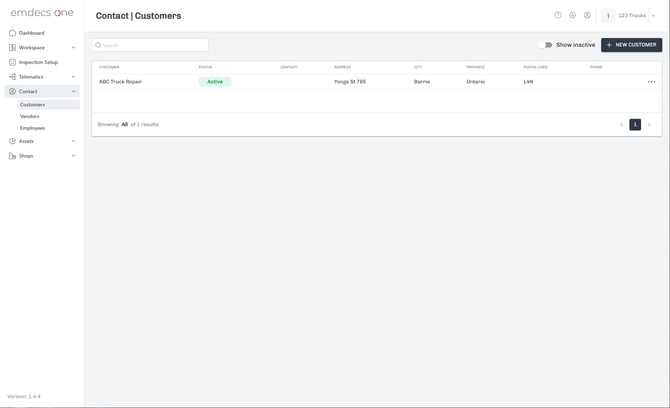
Task: Click the Telematics icon in sidebar
Action: (x=12, y=77)
